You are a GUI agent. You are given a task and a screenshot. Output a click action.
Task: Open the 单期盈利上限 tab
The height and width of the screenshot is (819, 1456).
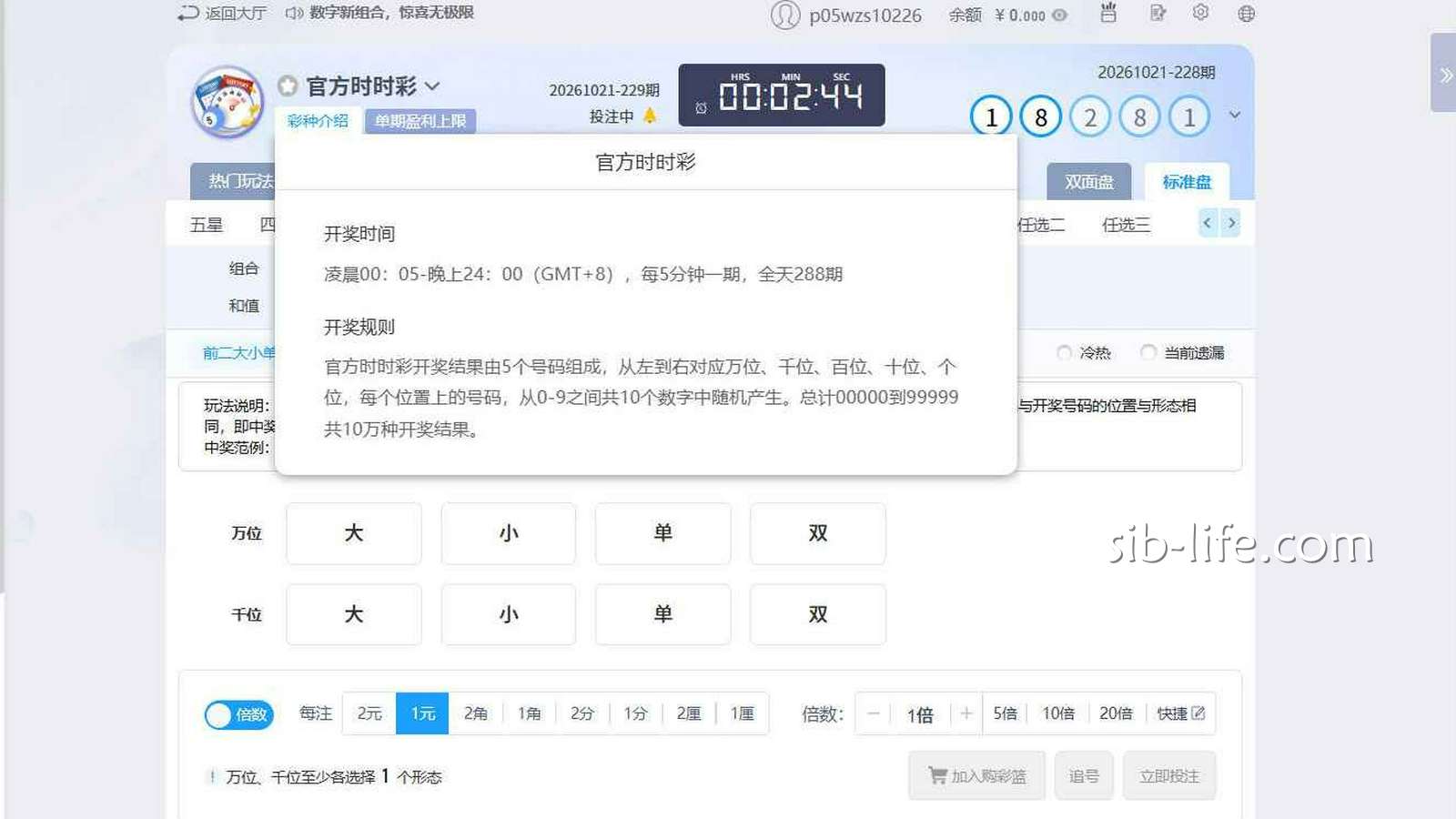click(420, 121)
